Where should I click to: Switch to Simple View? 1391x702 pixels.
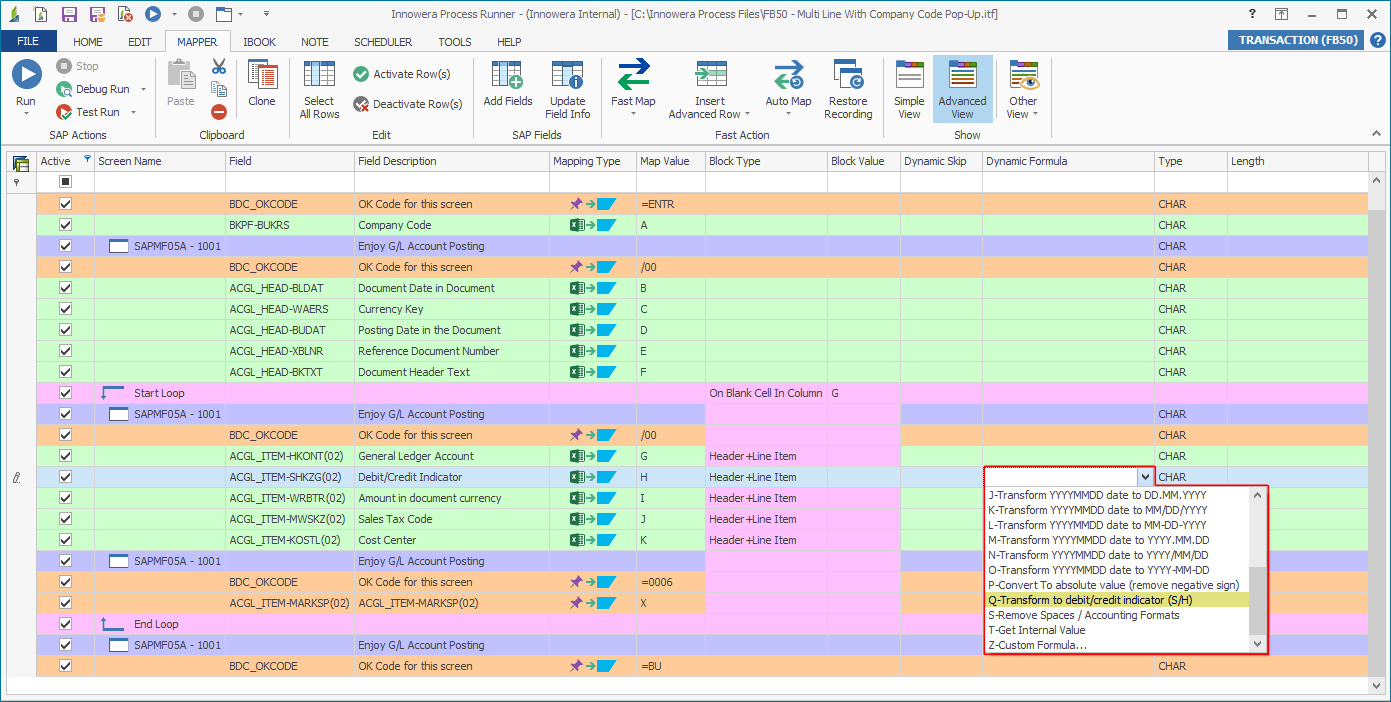pyautogui.click(x=909, y=76)
